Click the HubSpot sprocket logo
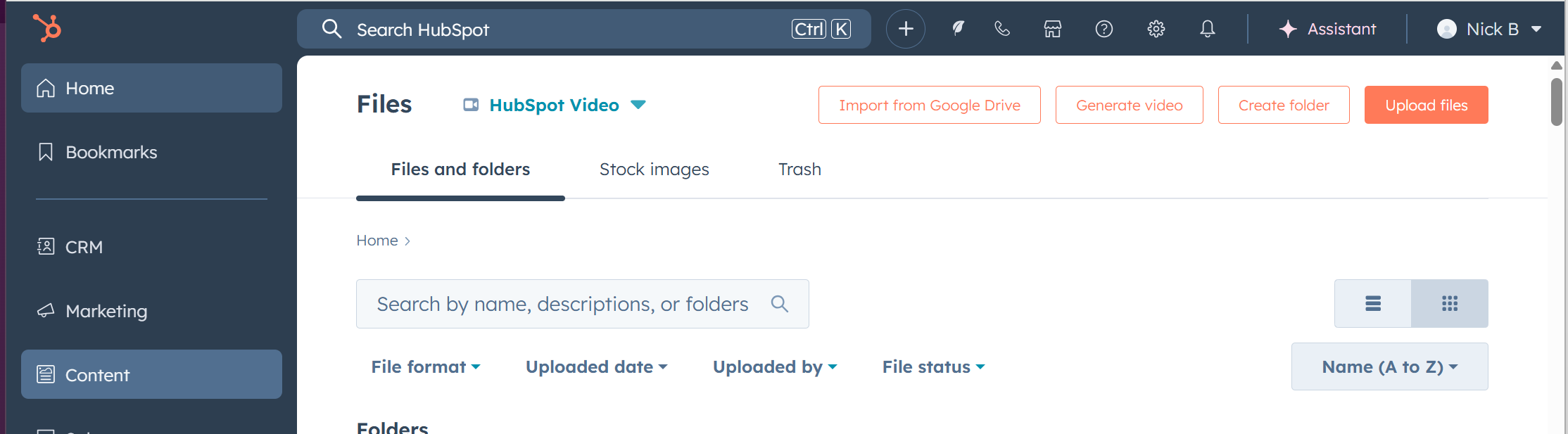The height and width of the screenshot is (434, 1568). pyautogui.click(x=47, y=29)
